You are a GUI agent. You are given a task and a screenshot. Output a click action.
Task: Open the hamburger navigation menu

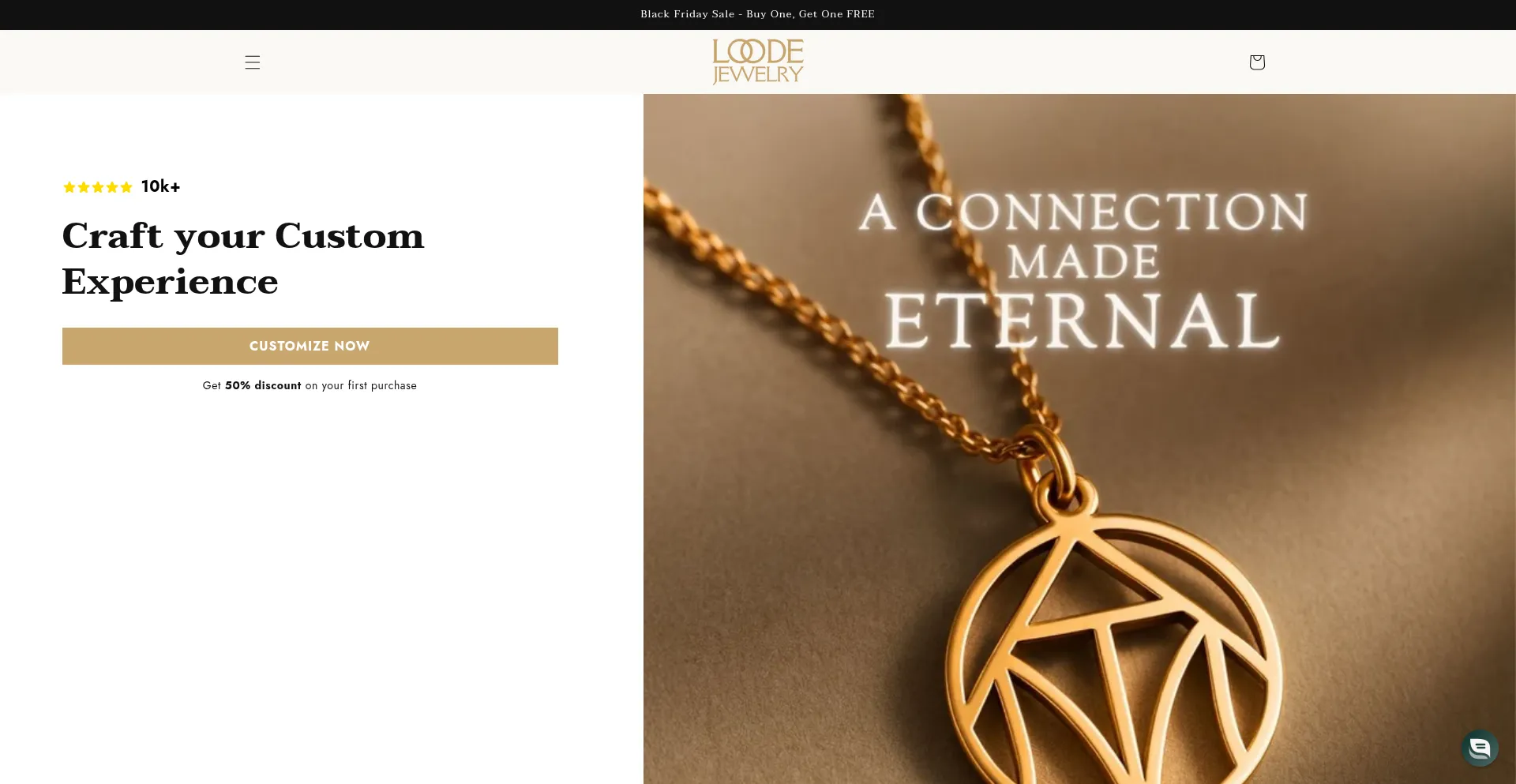click(x=253, y=62)
